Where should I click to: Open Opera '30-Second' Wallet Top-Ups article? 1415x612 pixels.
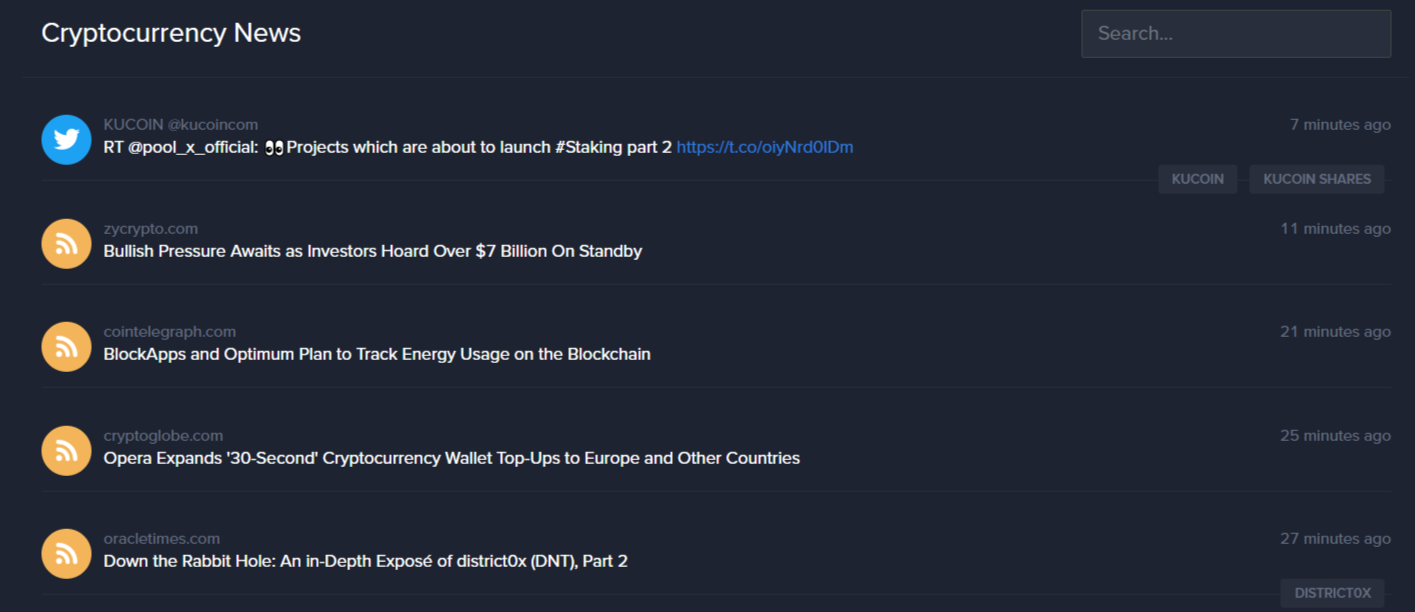452,458
